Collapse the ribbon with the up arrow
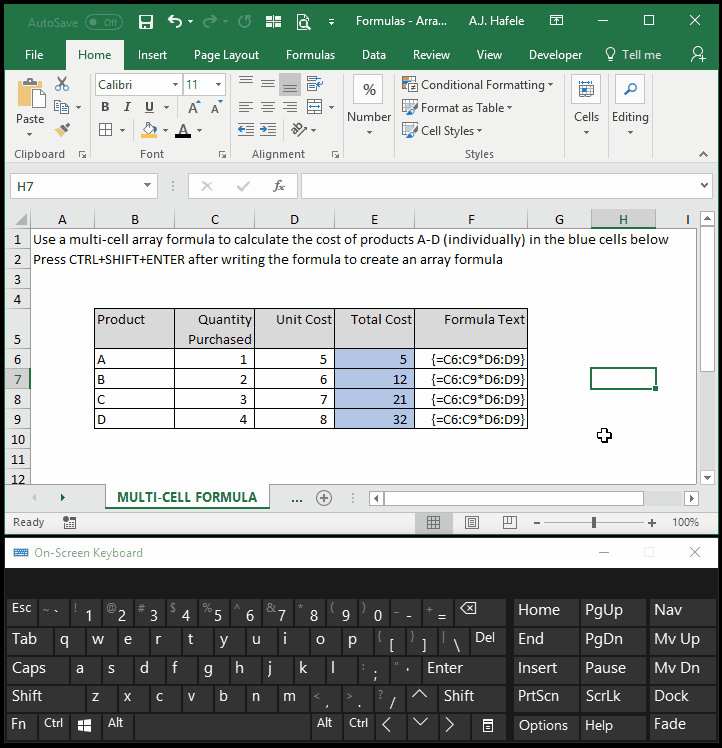Viewport: 722px width, 748px height. 703,154
